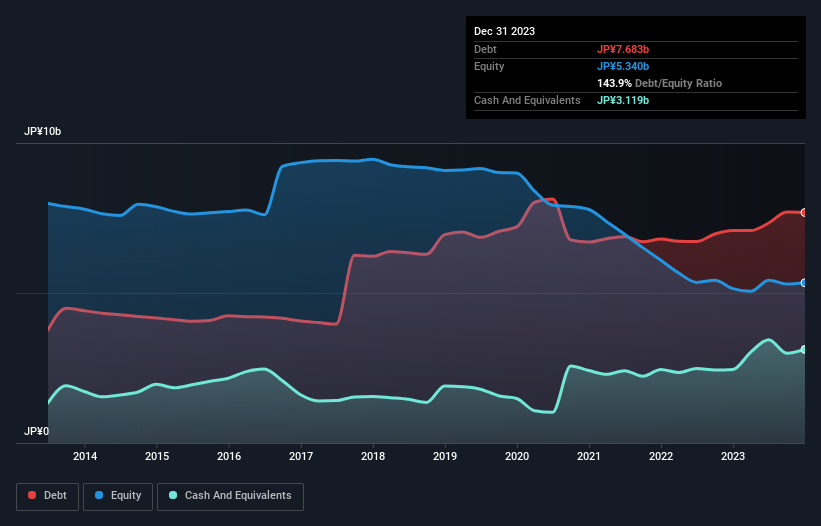The height and width of the screenshot is (526, 821).
Task: Click the 143.9% Debt/Equity Ratio text
Action: [x=659, y=83]
